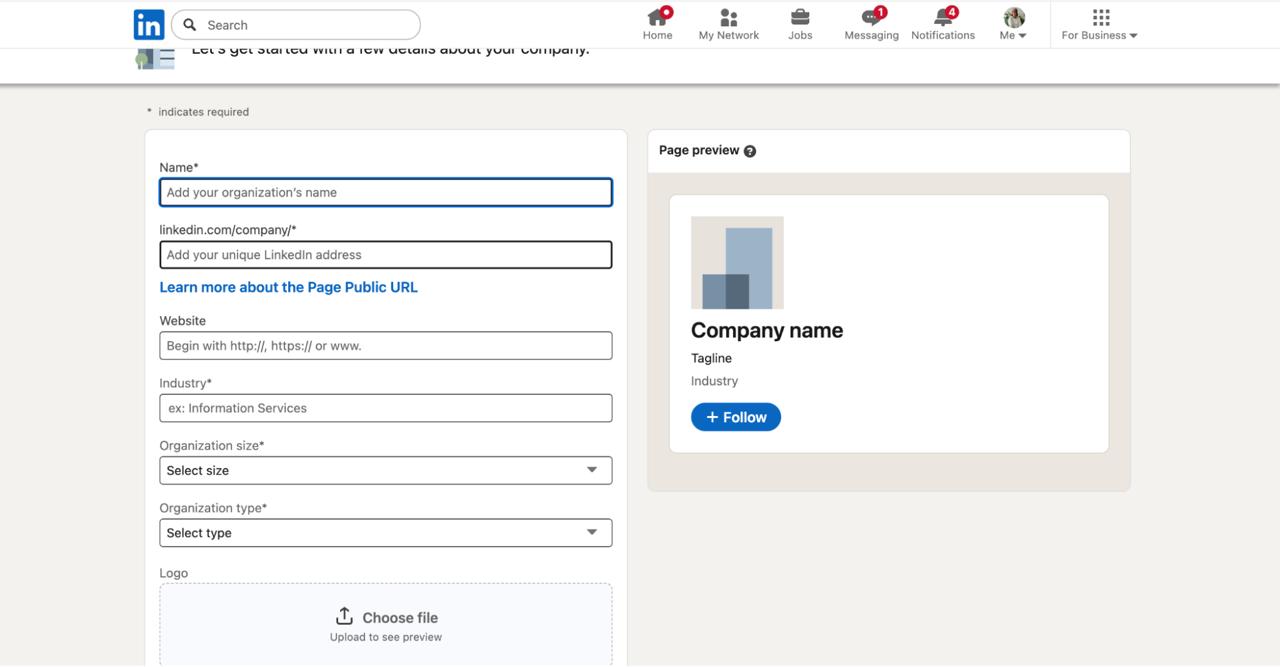Image resolution: width=1280 pixels, height=667 pixels.
Task: Click the organization Name input field
Action: (x=385, y=193)
